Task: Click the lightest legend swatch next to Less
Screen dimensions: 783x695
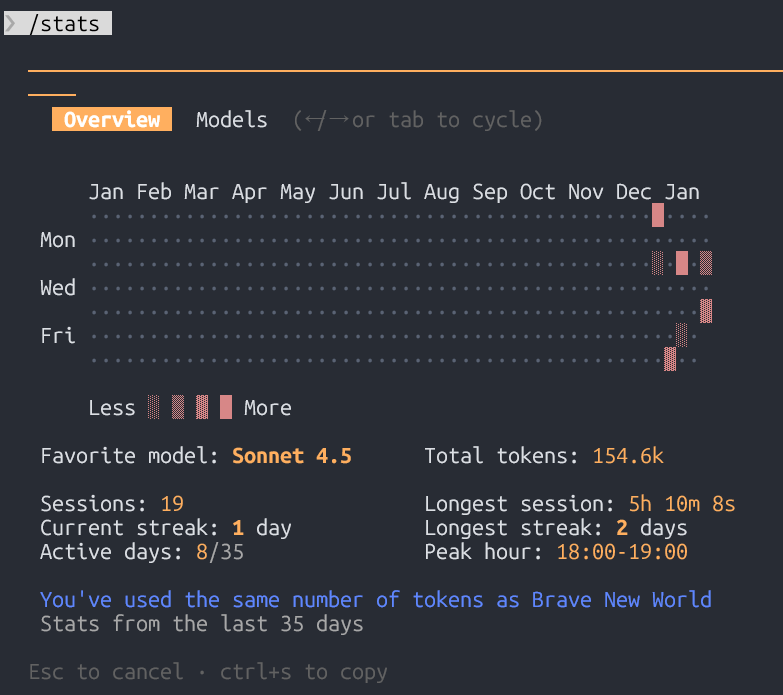Action: pyautogui.click(x=154, y=407)
